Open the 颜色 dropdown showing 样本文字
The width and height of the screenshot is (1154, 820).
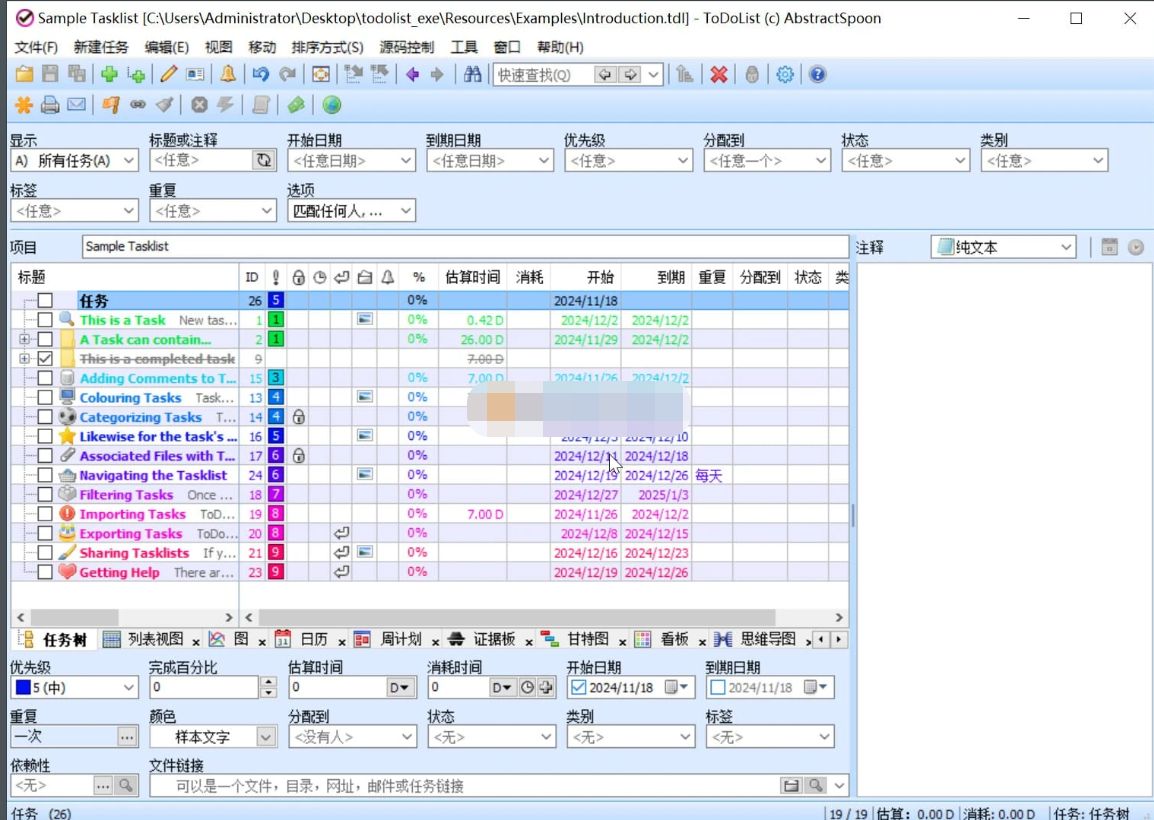pos(264,737)
